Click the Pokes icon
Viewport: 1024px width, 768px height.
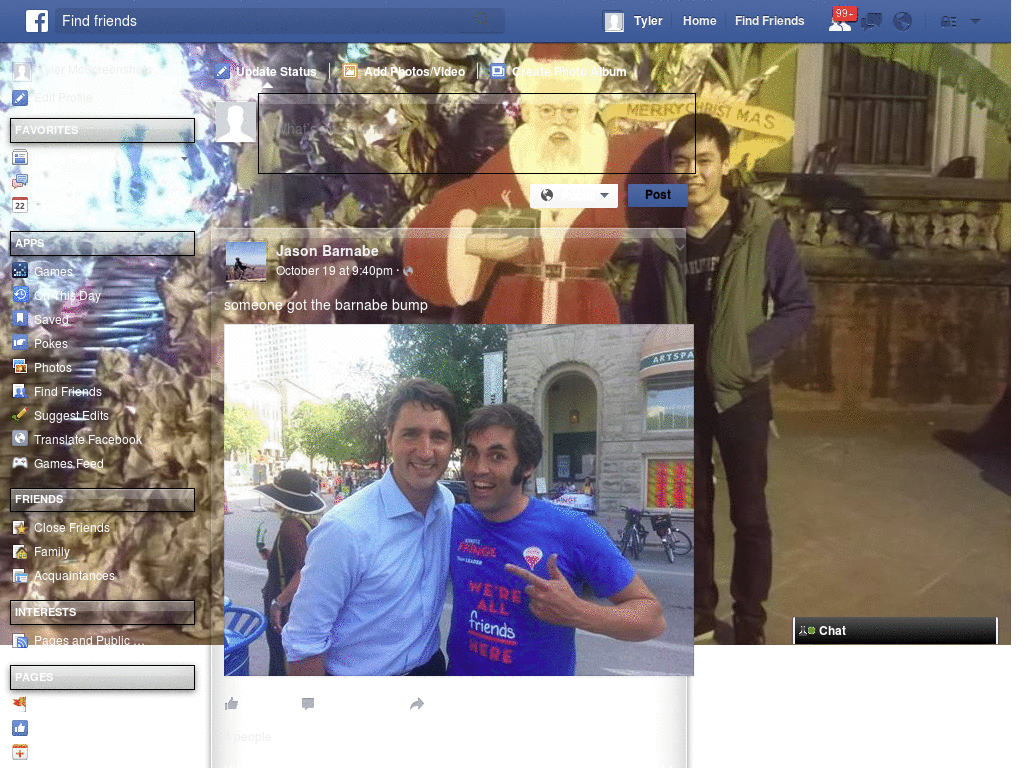pyautogui.click(x=20, y=343)
